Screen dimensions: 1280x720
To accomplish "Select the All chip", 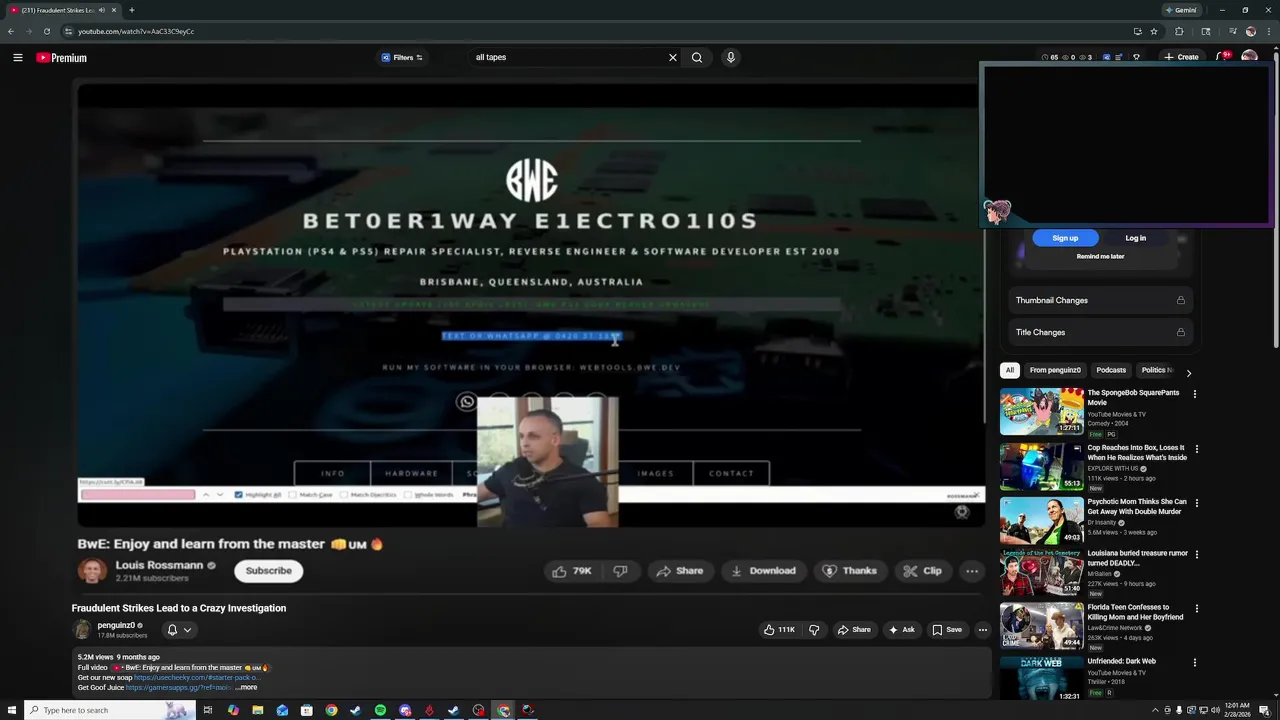I will point(1010,371).
